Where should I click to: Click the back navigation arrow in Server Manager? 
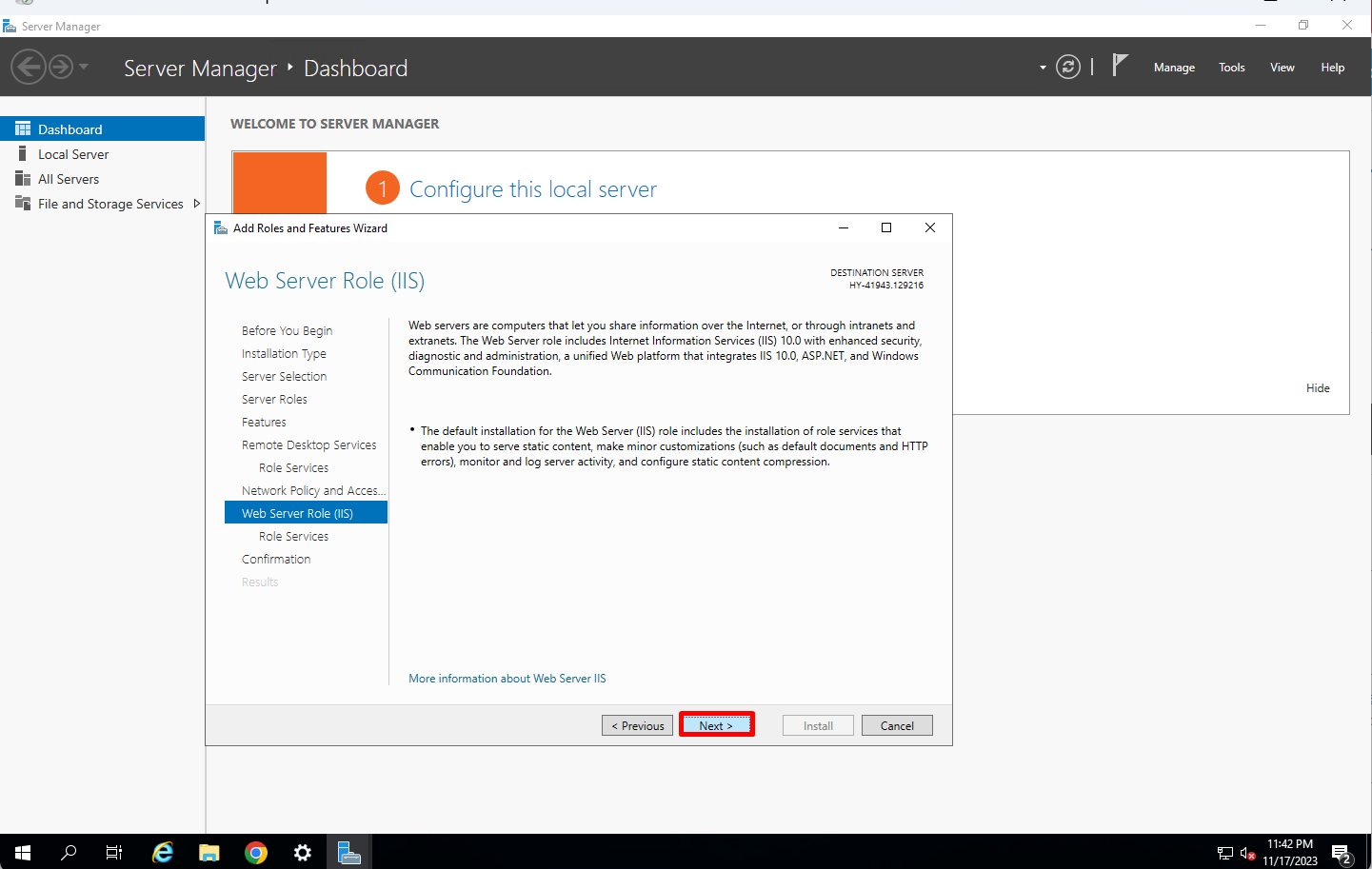point(29,67)
